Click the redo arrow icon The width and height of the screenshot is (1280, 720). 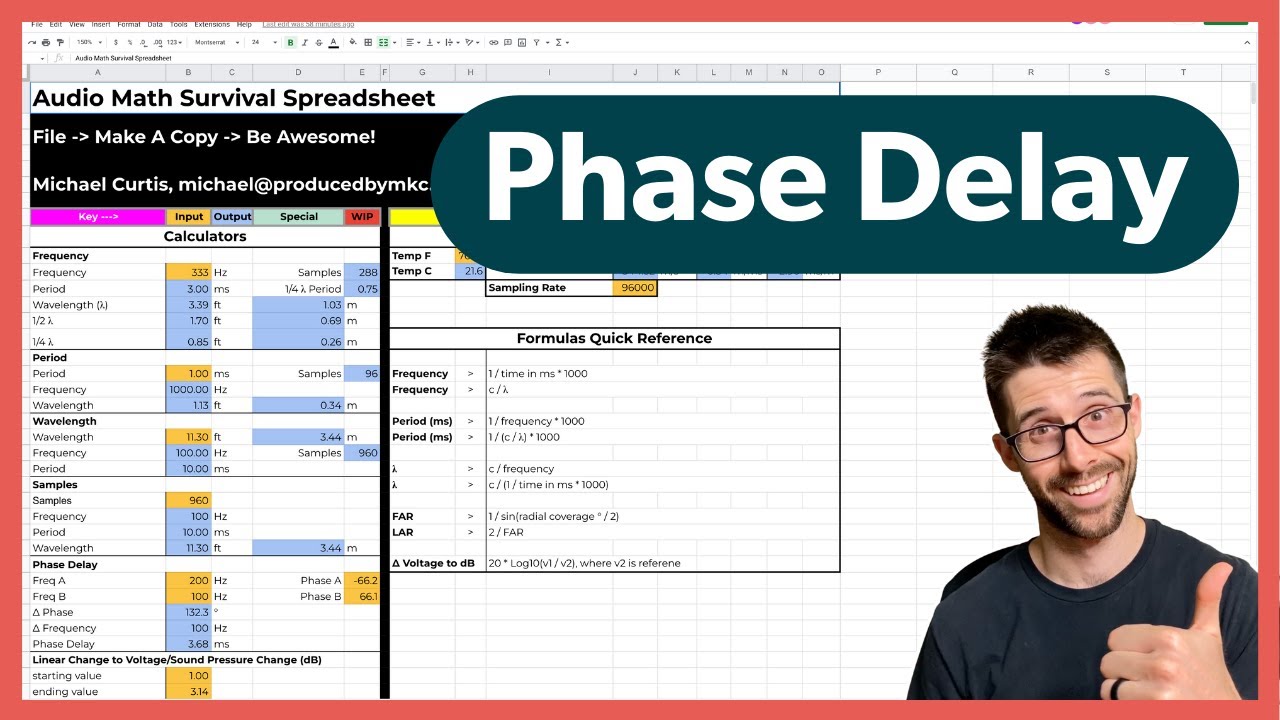(x=31, y=42)
